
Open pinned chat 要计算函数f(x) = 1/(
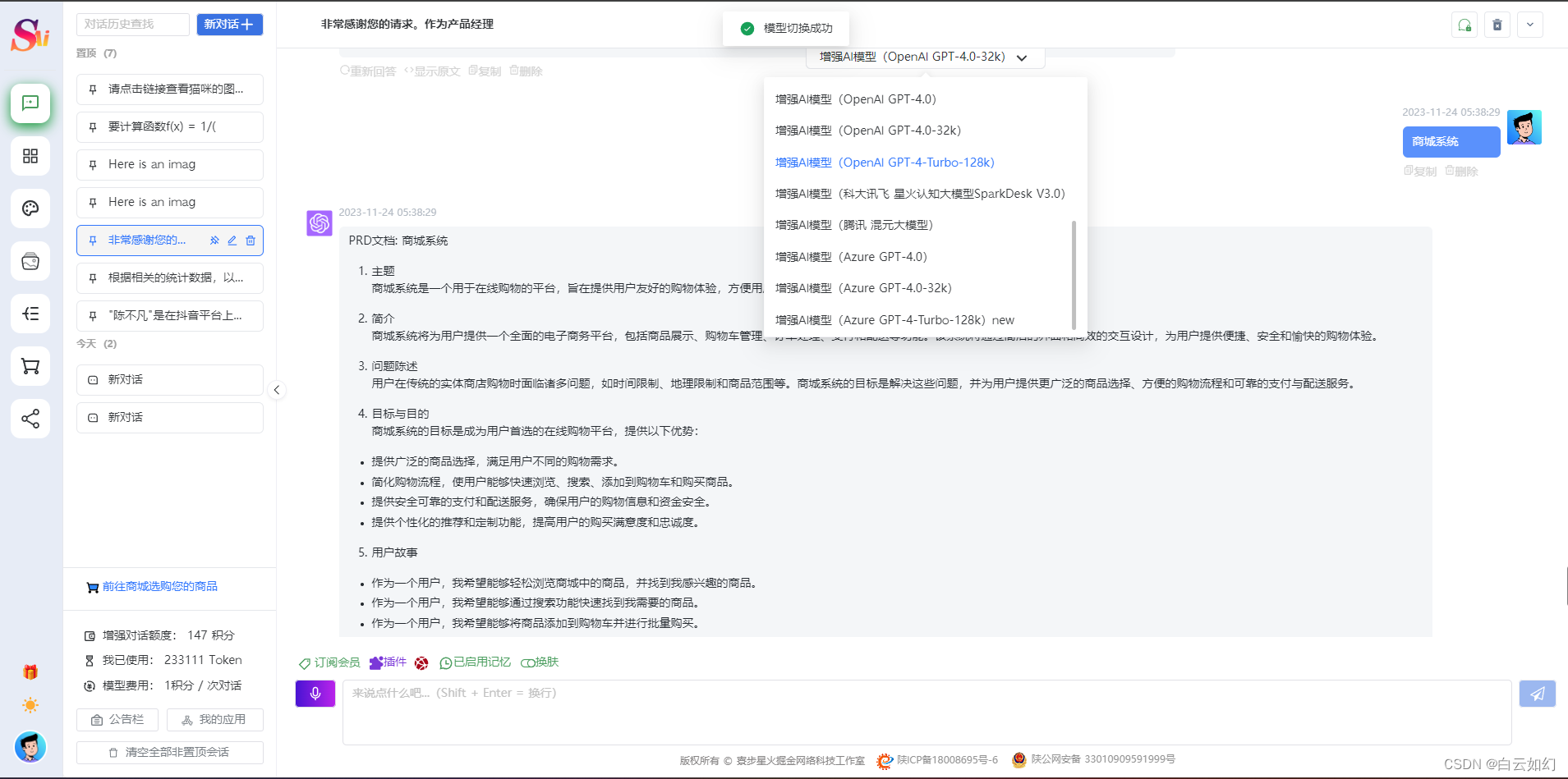170,127
